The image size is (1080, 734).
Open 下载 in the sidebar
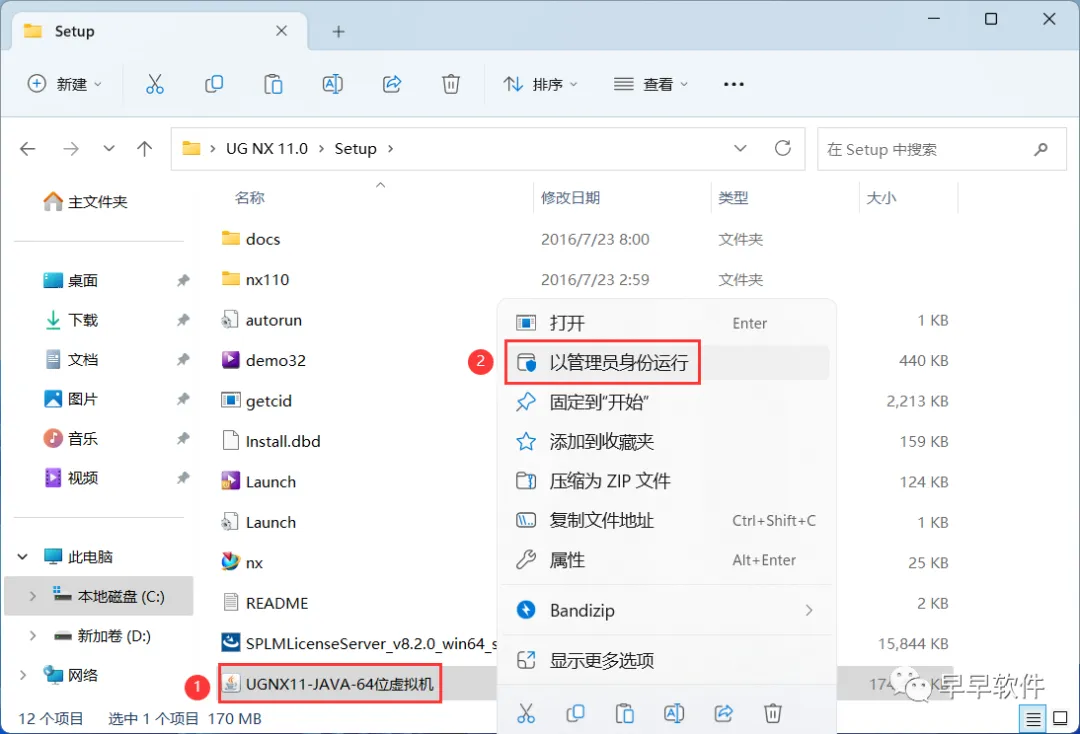tap(71, 320)
